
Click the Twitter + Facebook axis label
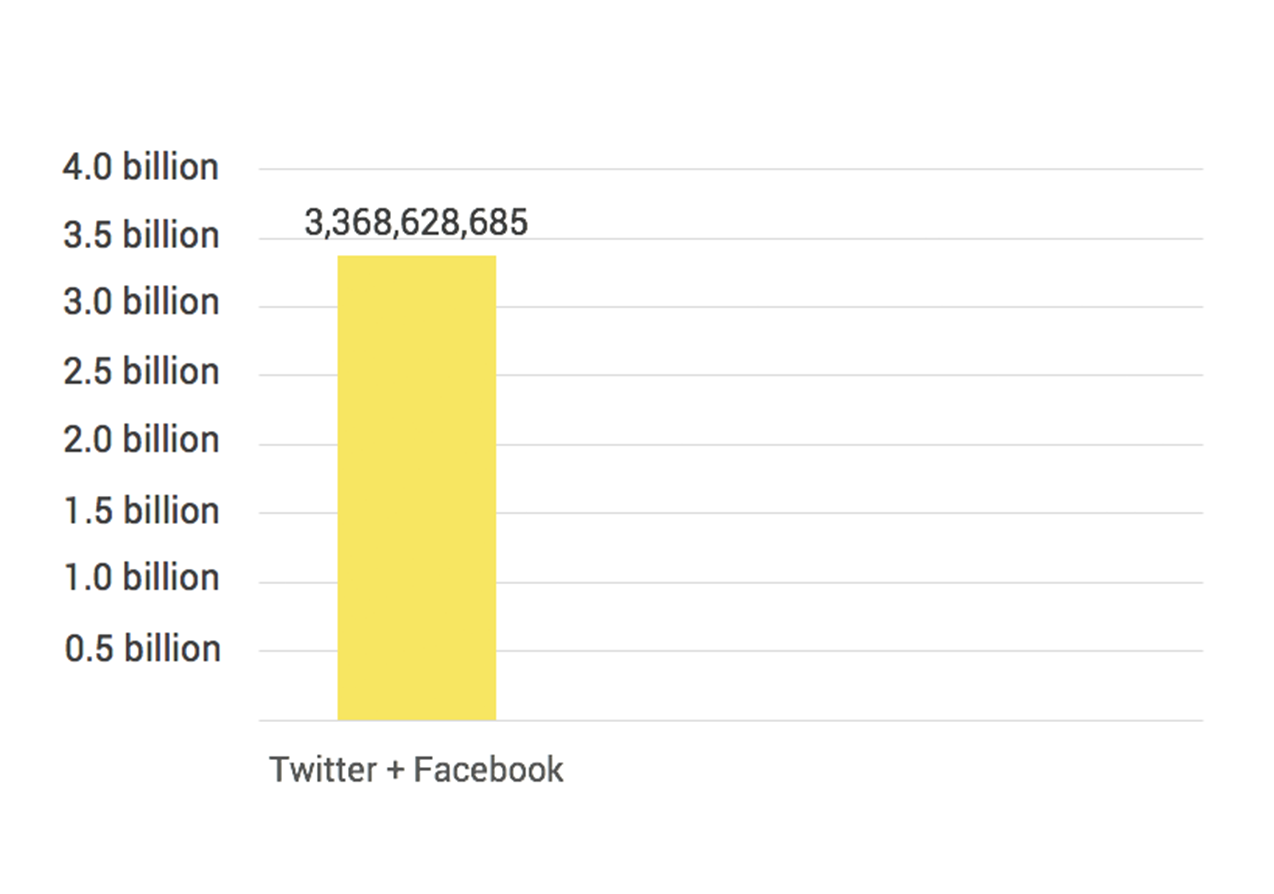pos(416,769)
